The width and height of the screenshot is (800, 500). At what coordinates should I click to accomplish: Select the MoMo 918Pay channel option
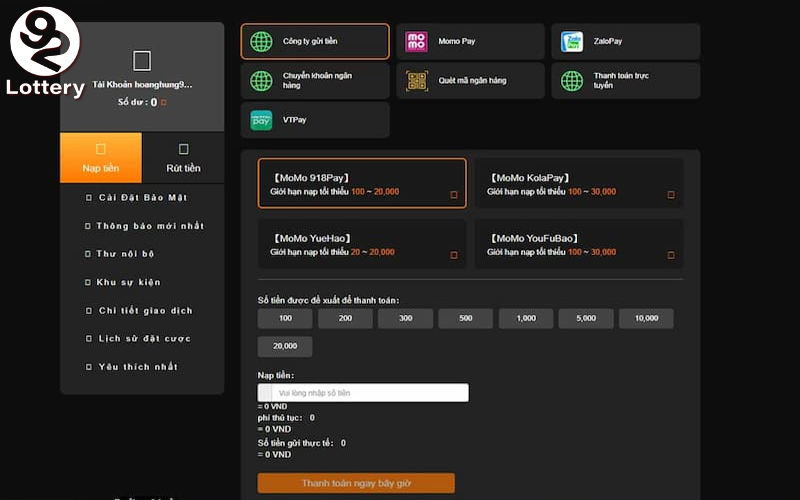361,184
